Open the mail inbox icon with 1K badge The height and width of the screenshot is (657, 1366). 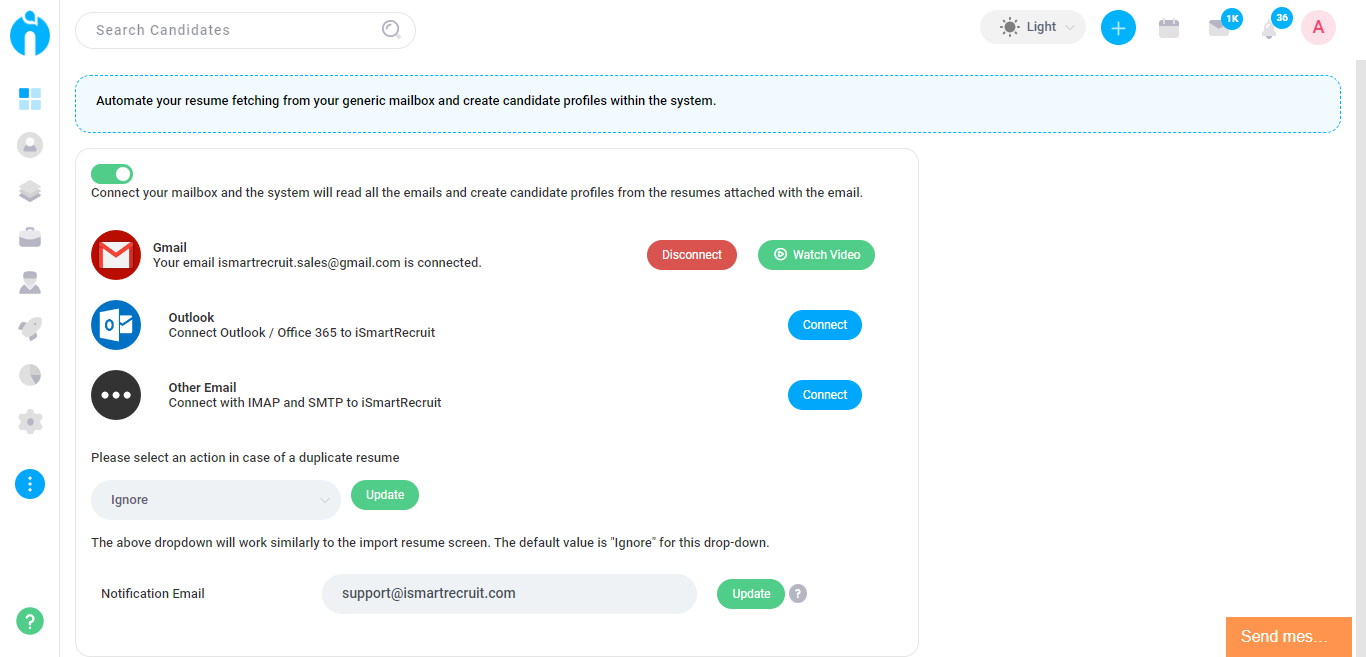pyautogui.click(x=1219, y=28)
